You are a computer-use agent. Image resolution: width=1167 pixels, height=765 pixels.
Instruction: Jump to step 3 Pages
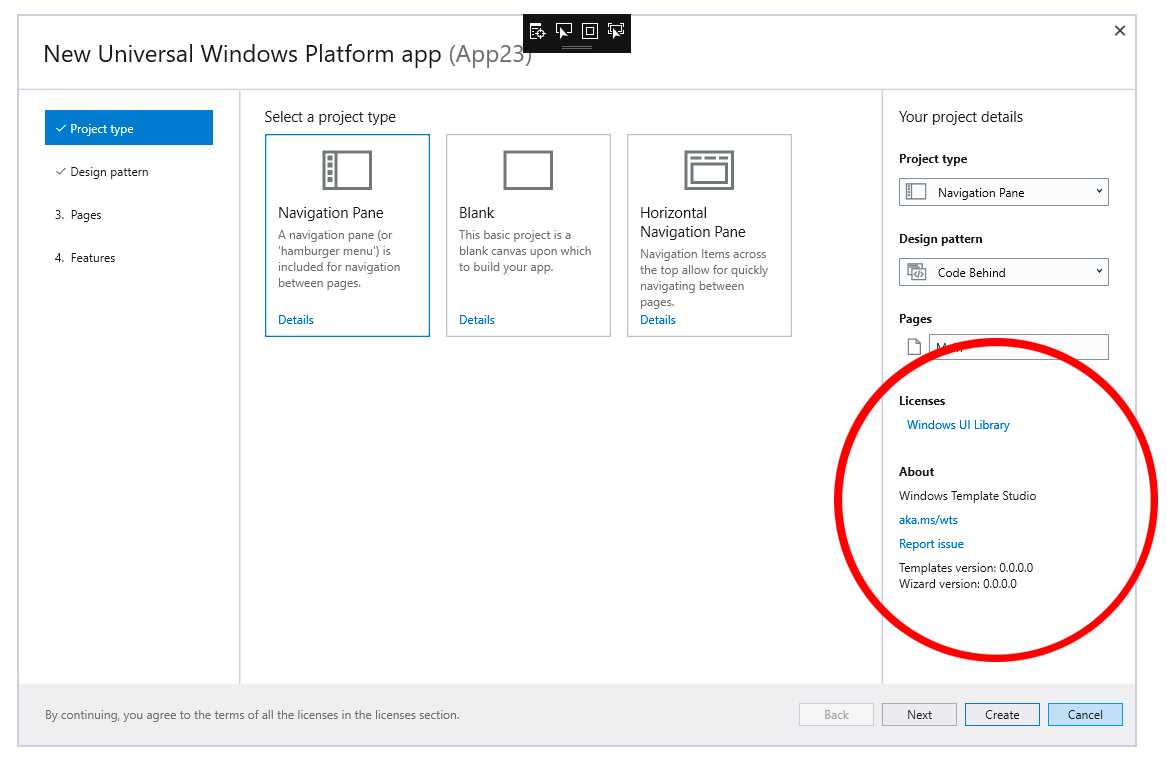tap(78, 215)
